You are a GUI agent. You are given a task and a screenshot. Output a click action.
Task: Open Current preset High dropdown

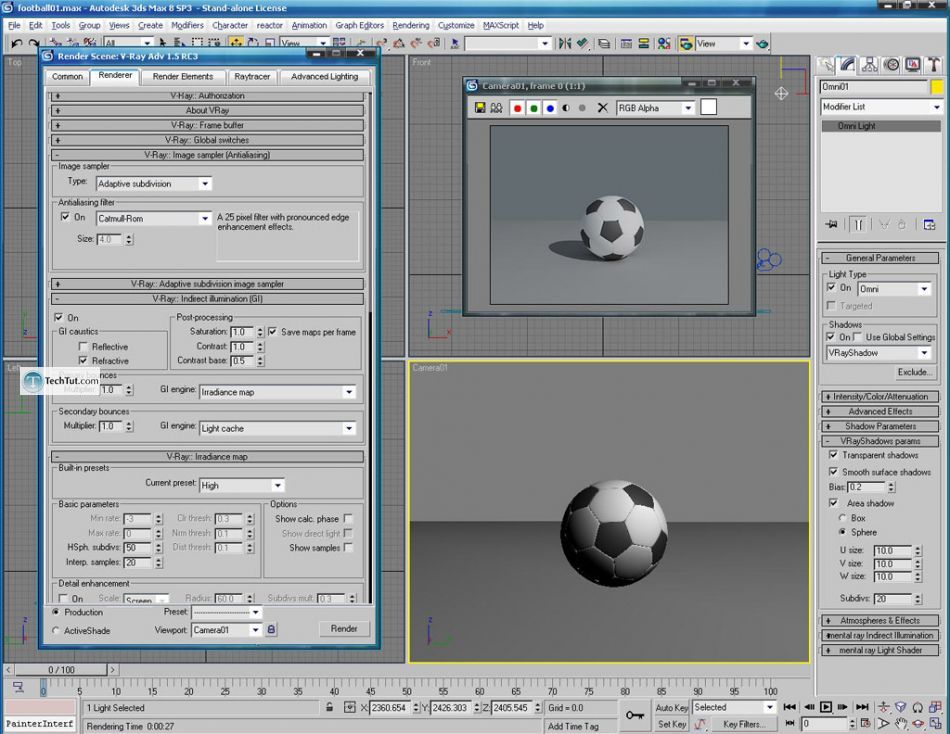pos(242,485)
